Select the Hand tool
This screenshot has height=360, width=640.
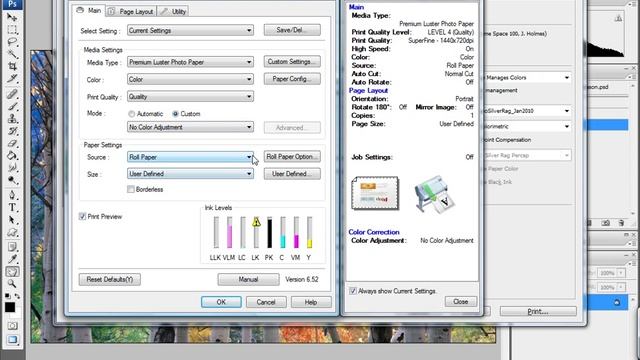pyautogui.click(x=12, y=271)
